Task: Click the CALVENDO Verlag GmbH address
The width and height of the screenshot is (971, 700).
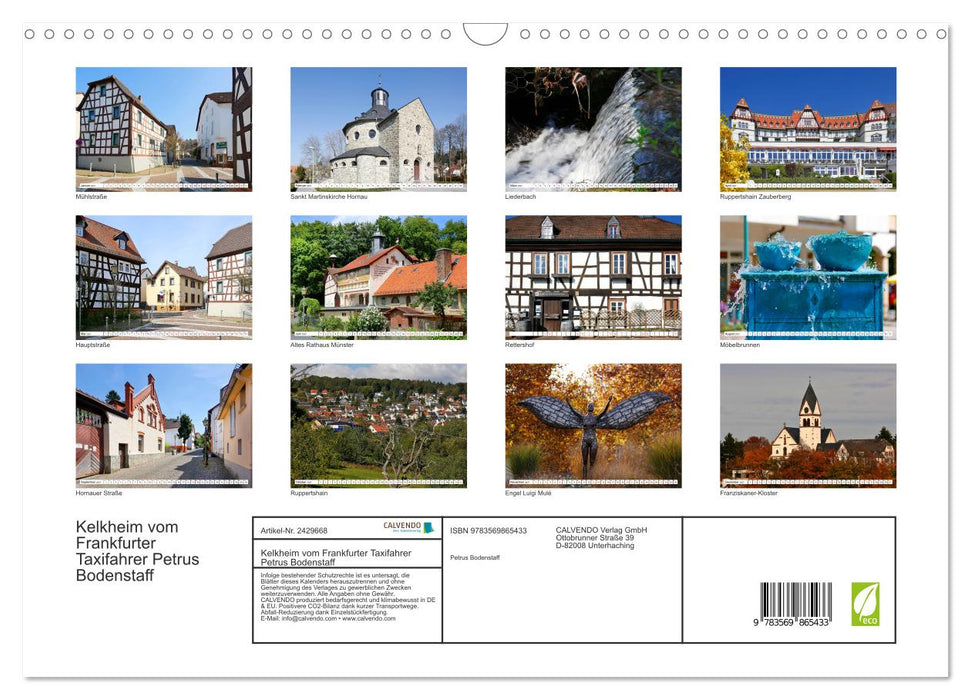Action: (x=601, y=538)
